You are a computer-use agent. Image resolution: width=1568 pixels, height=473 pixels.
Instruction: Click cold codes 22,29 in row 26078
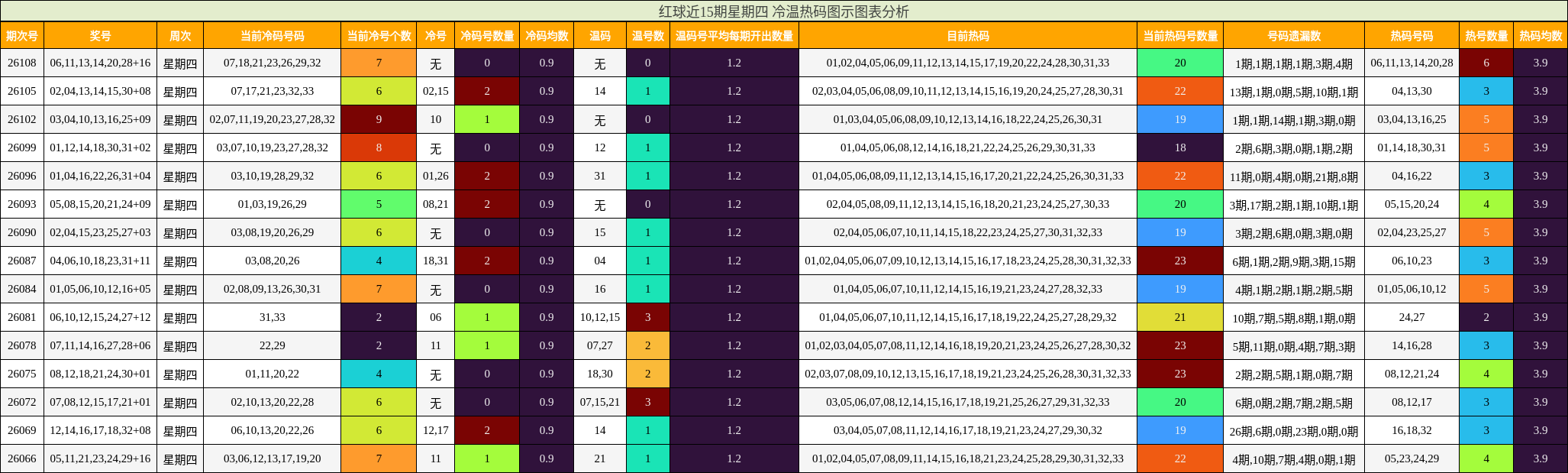pyautogui.click(x=273, y=345)
